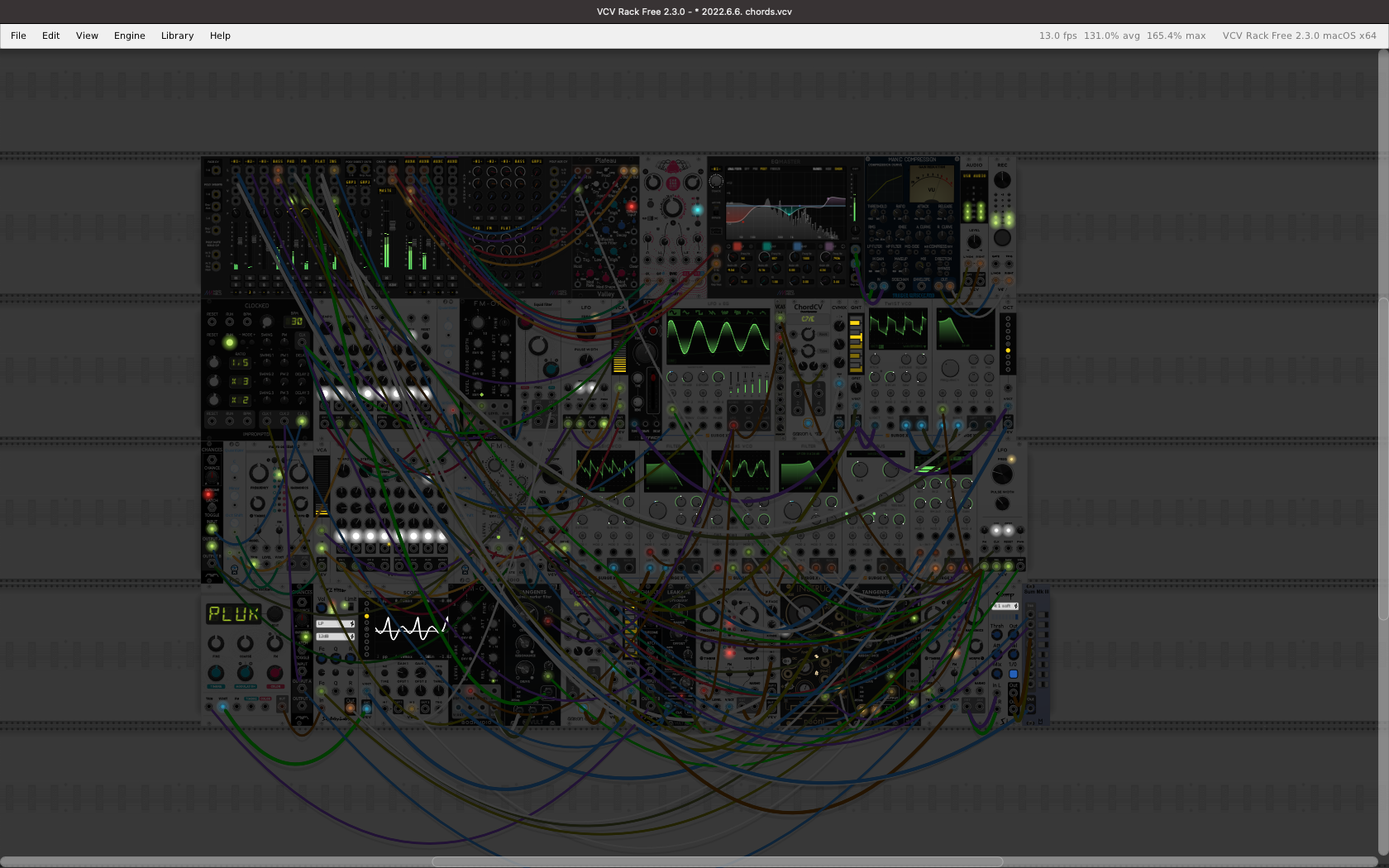Click the LEVEL knob on the AUDIO module
Screen dimensions: 1389x868
click(975, 241)
